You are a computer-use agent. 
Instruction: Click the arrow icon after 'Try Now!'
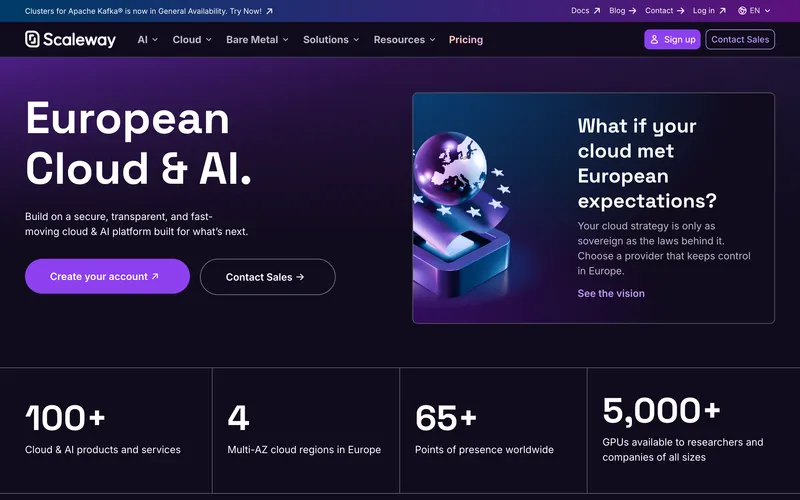pyautogui.click(x=269, y=11)
